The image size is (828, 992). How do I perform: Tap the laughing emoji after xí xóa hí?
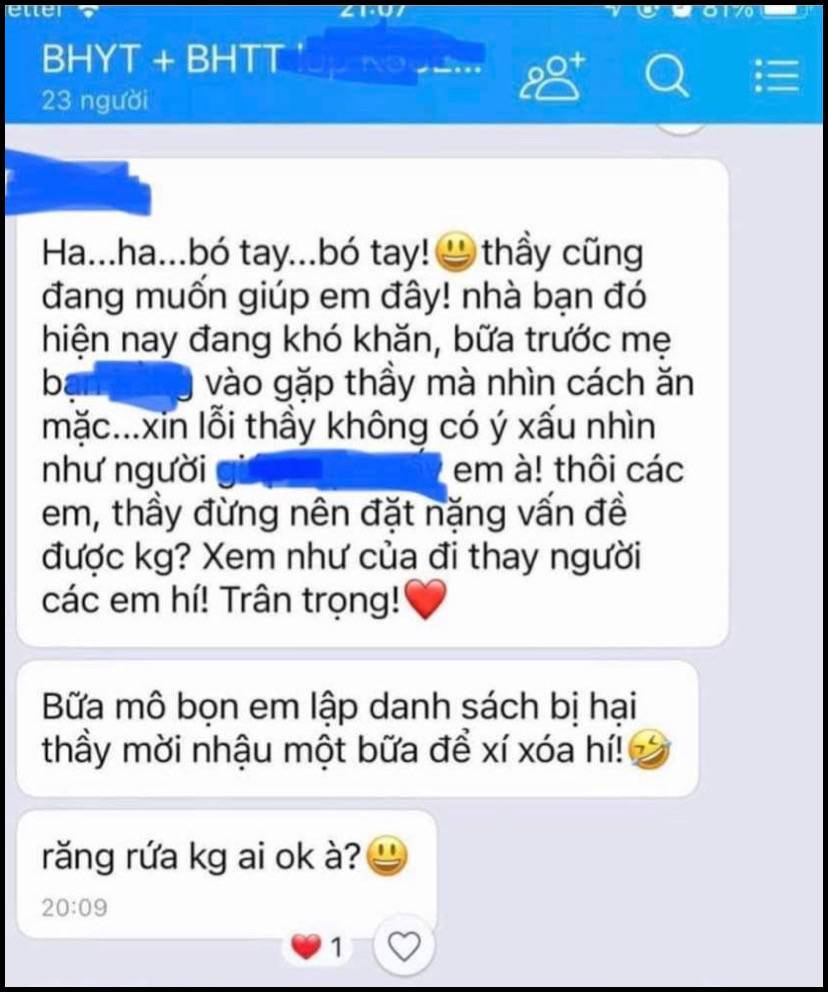tap(650, 750)
